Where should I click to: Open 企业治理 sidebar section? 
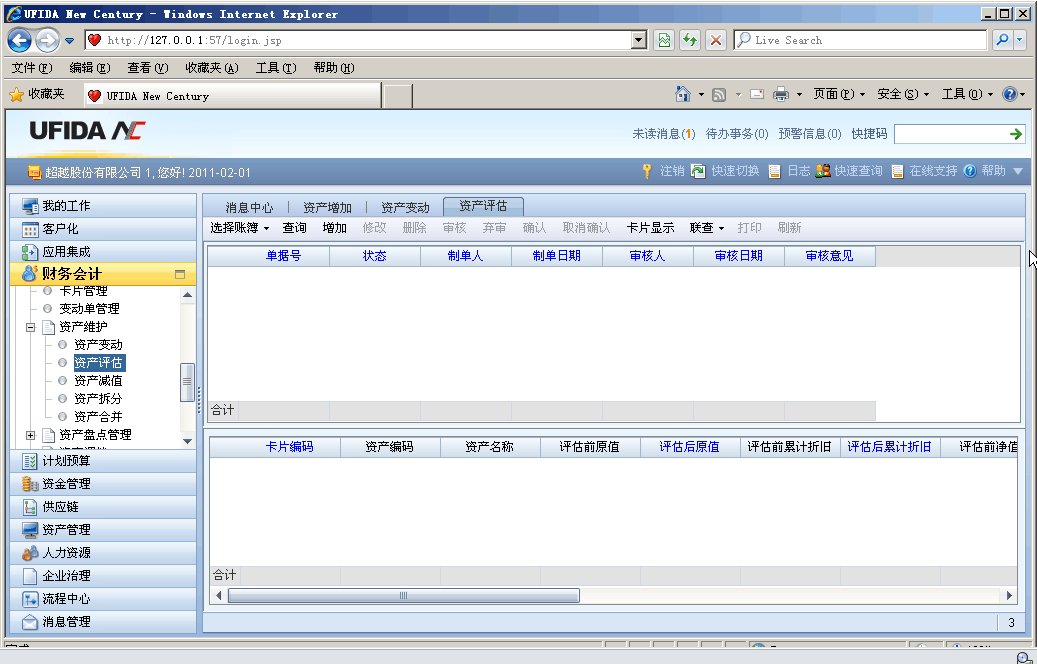pos(103,576)
